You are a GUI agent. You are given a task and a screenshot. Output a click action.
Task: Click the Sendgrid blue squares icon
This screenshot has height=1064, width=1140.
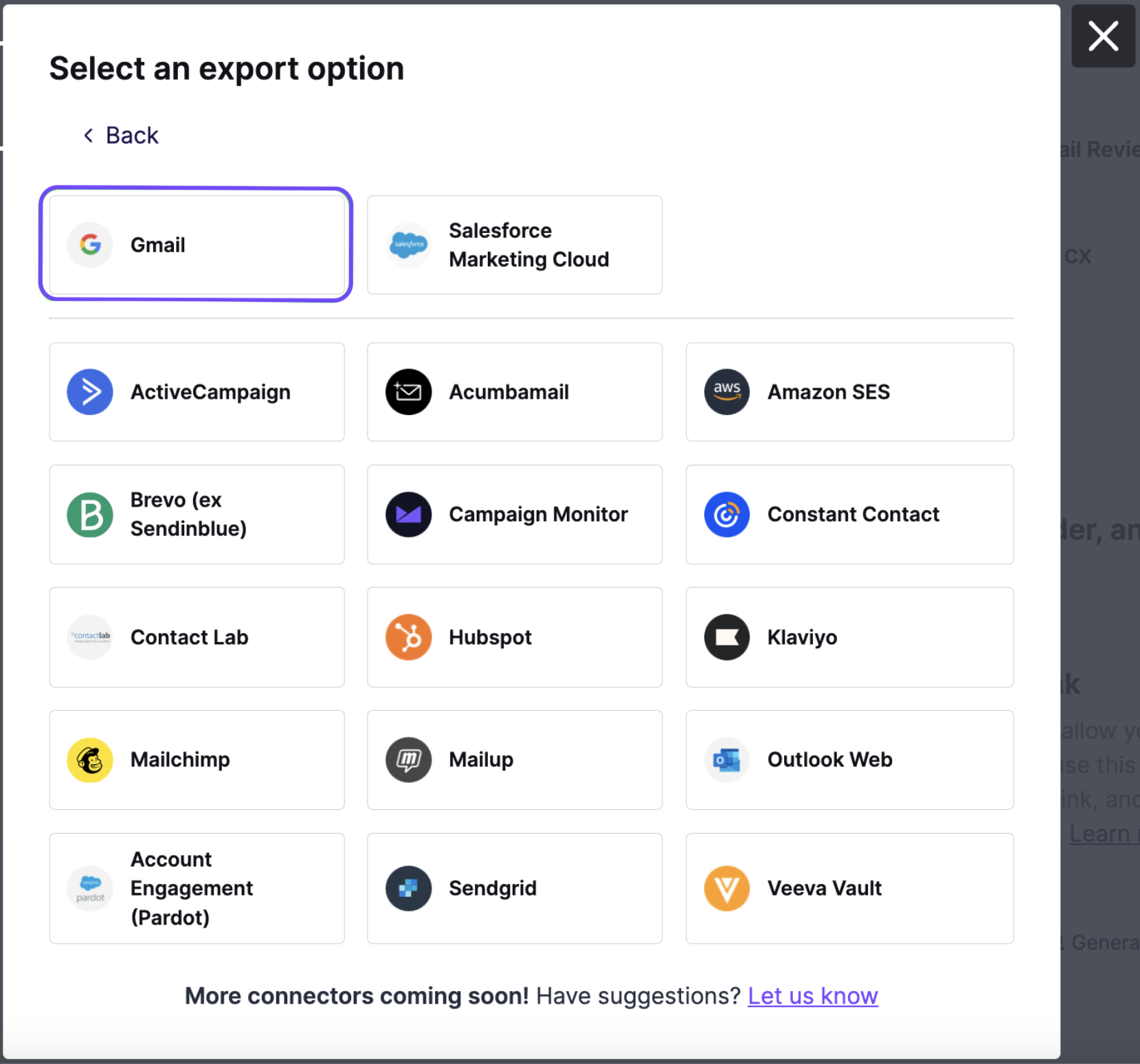pos(408,888)
